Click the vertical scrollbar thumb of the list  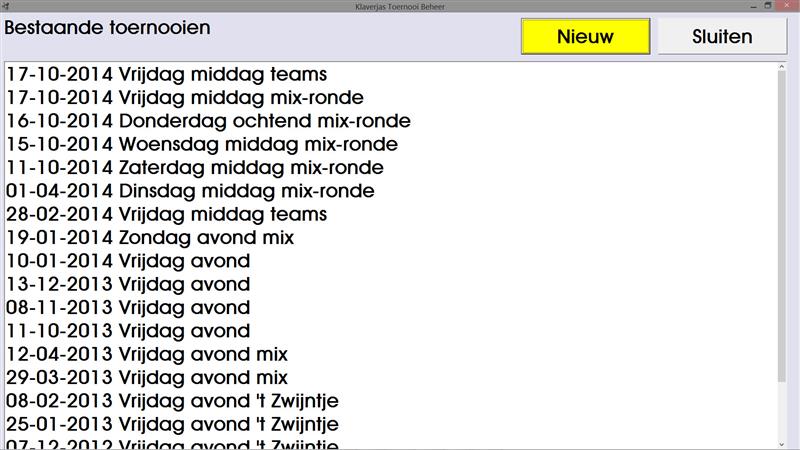tap(781, 230)
